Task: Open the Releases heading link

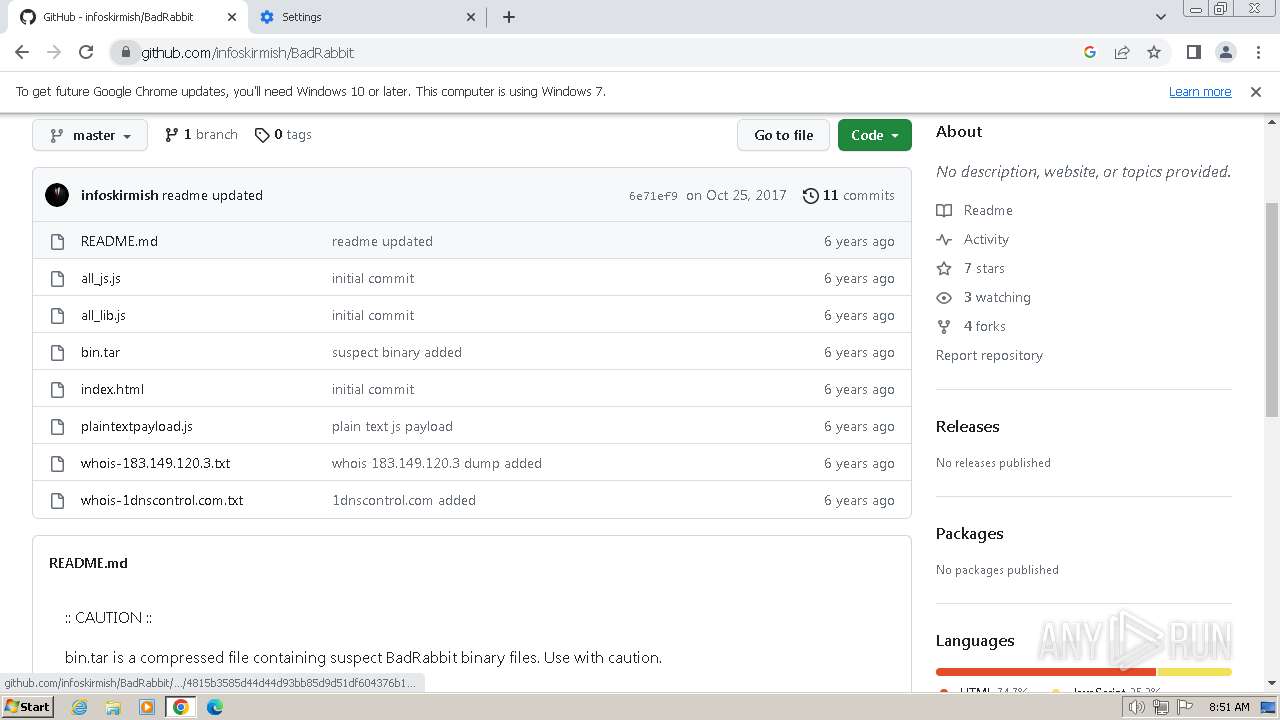Action: [967, 426]
